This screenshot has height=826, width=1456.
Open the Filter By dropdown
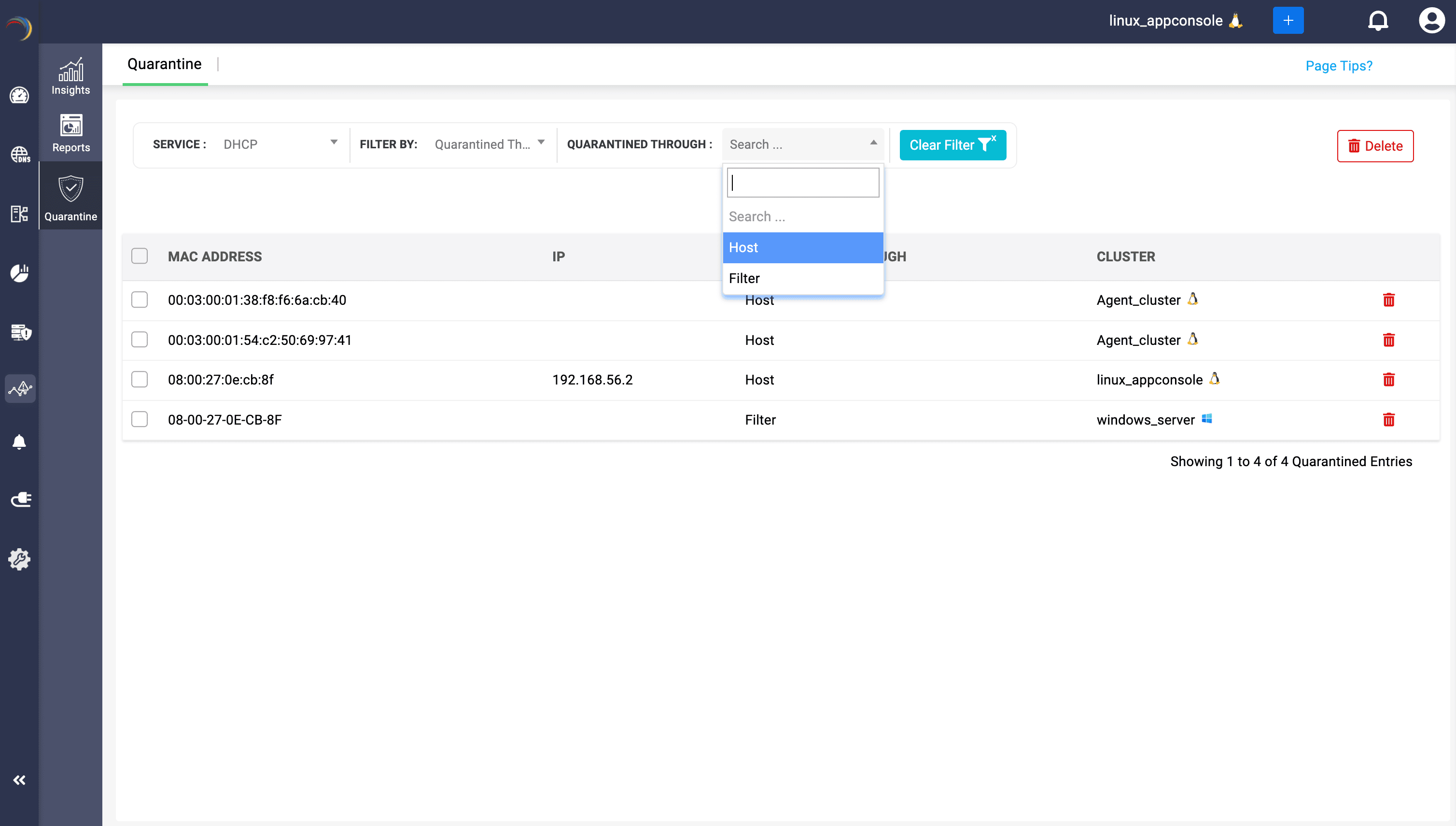pyautogui.click(x=489, y=144)
